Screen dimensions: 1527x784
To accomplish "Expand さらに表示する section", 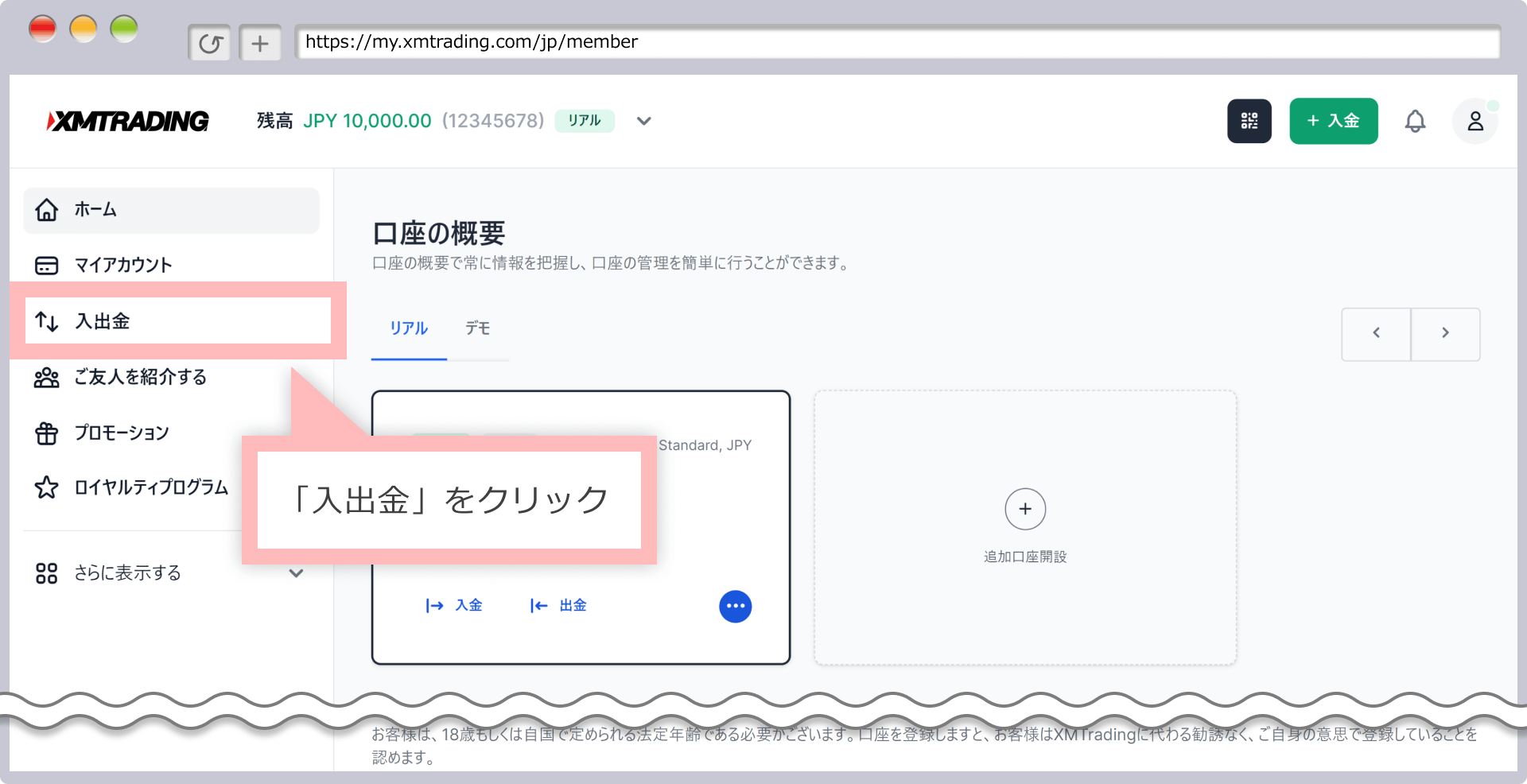I will (x=171, y=573).
